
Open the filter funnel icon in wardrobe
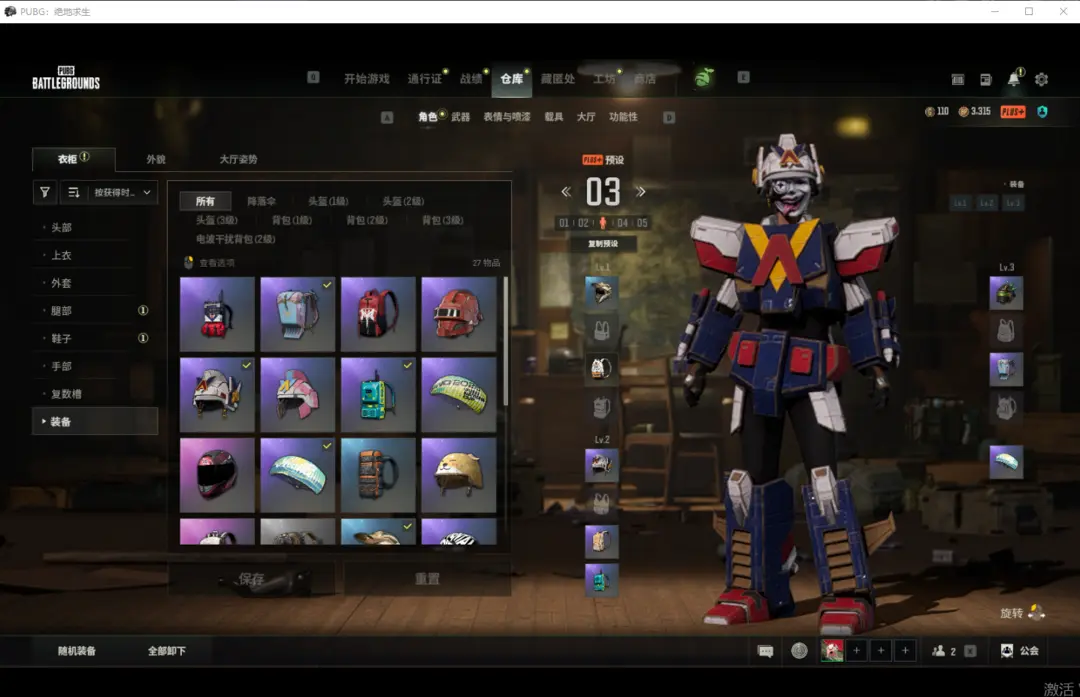pos(45,192)
